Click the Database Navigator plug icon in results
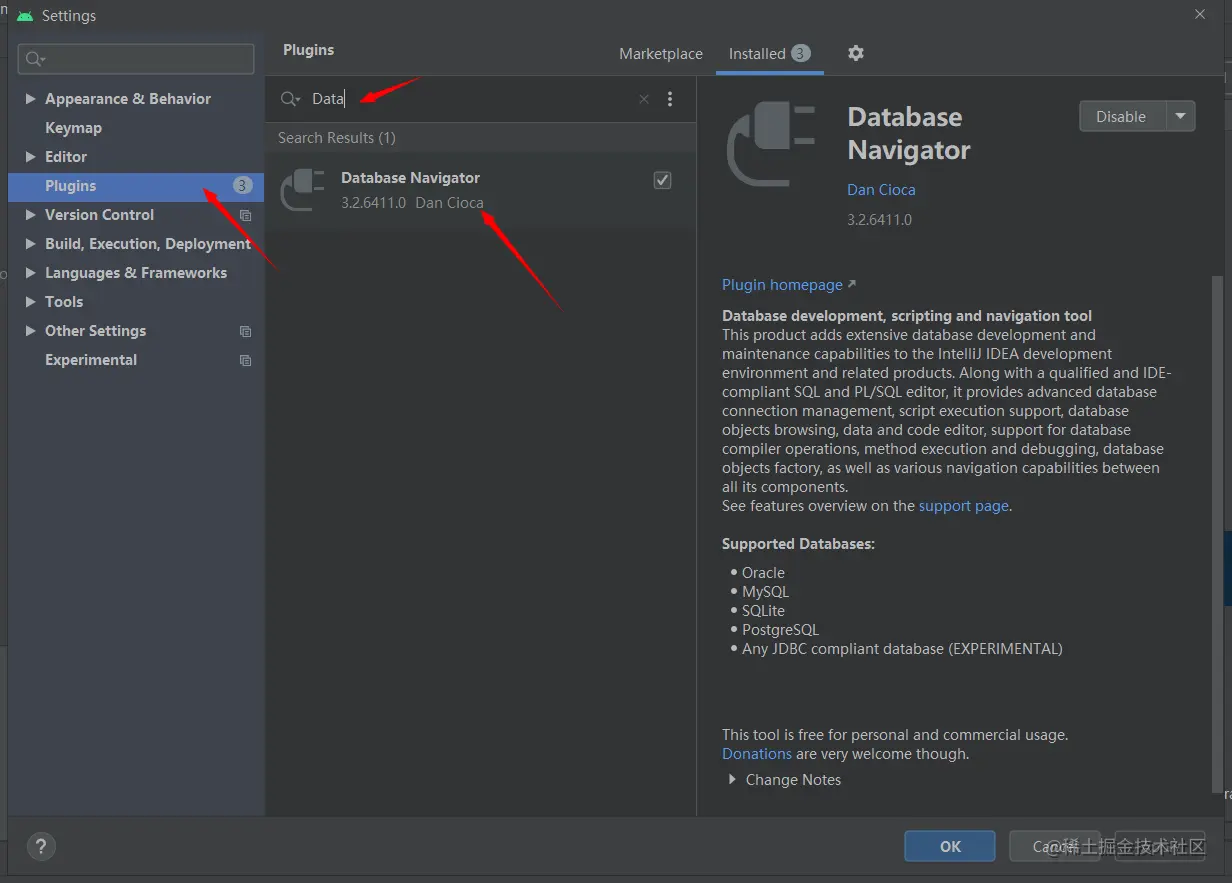This screenshot has height=883, width=1232. click(303, 189)
